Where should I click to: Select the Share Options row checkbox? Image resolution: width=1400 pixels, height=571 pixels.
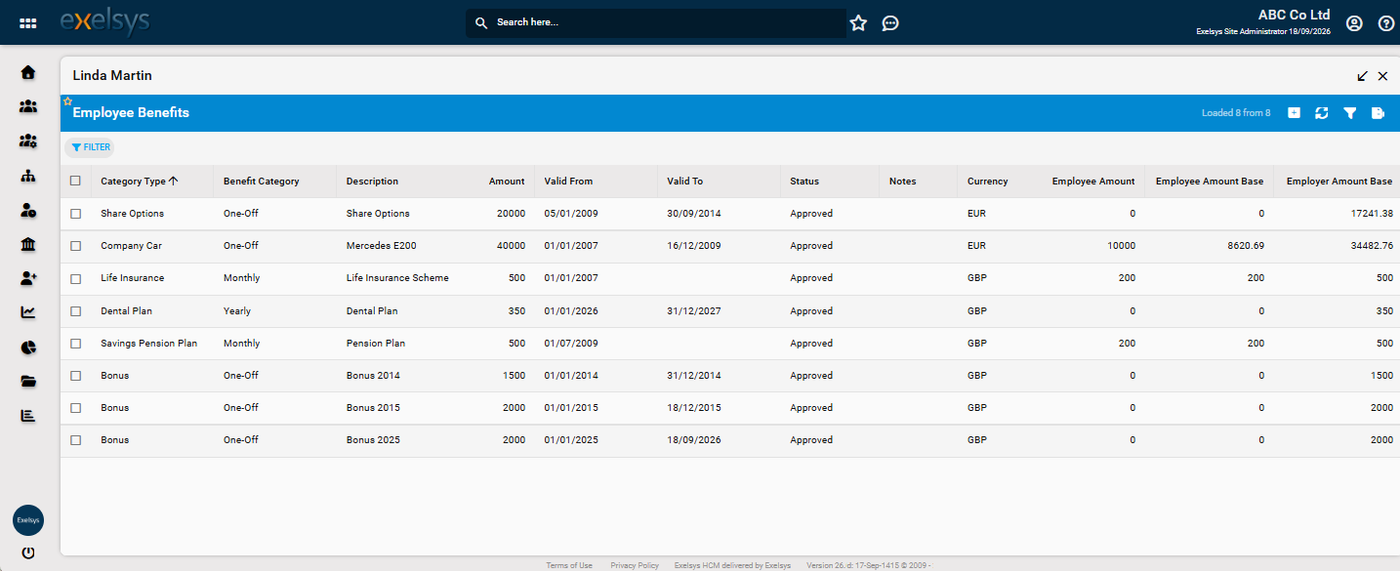pos(75,214)
